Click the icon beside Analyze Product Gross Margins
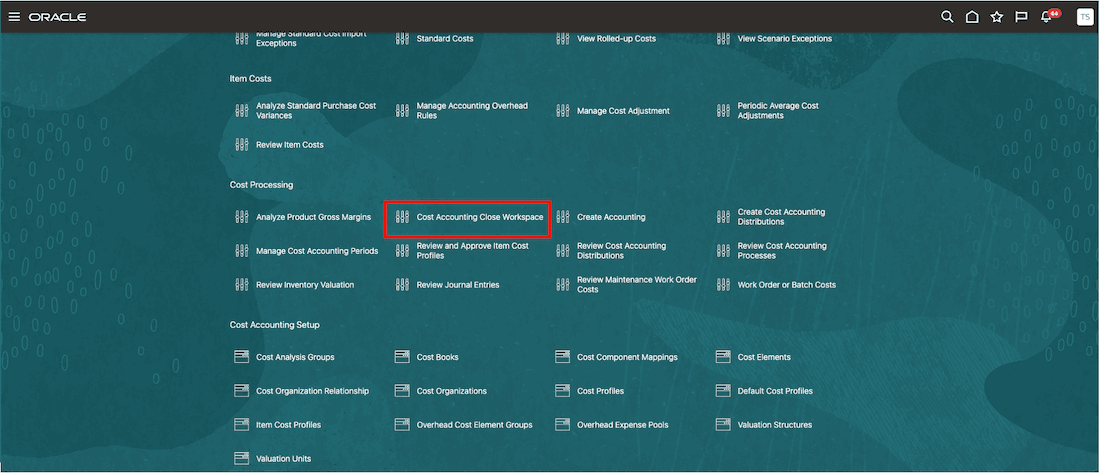Screen dimensions: 1100x473 241,217
